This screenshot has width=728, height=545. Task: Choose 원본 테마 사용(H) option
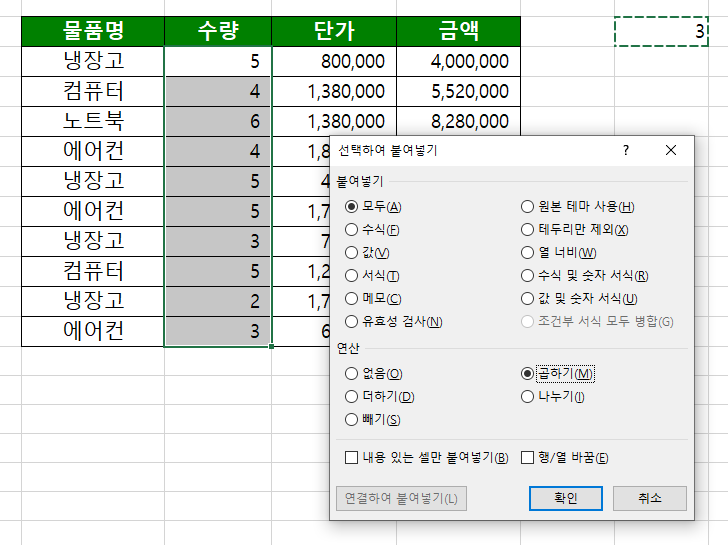tap(527, 207)
